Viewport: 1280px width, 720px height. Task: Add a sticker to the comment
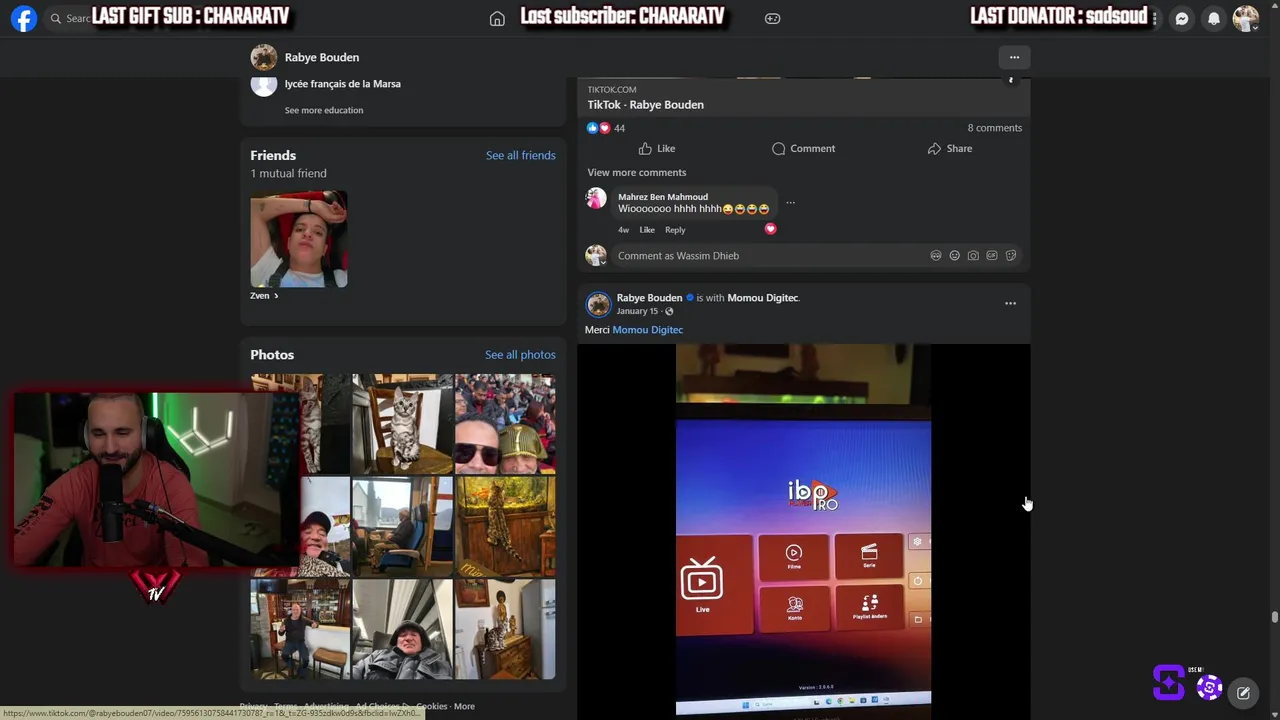pyautogui.click(x=1011, y=256)
